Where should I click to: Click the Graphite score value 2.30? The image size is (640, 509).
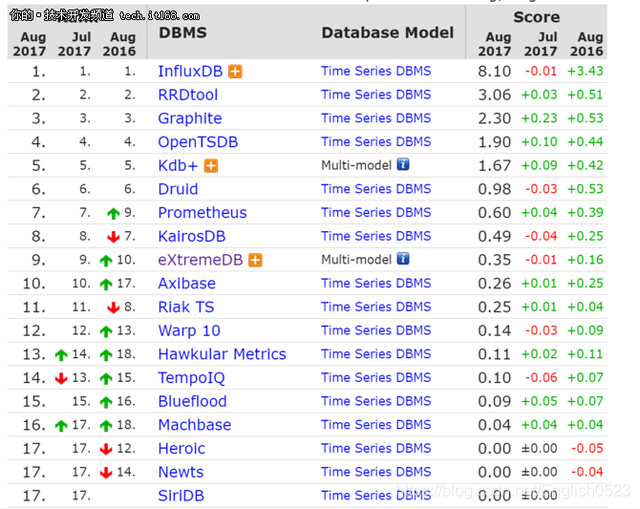(x=494, y=118)
